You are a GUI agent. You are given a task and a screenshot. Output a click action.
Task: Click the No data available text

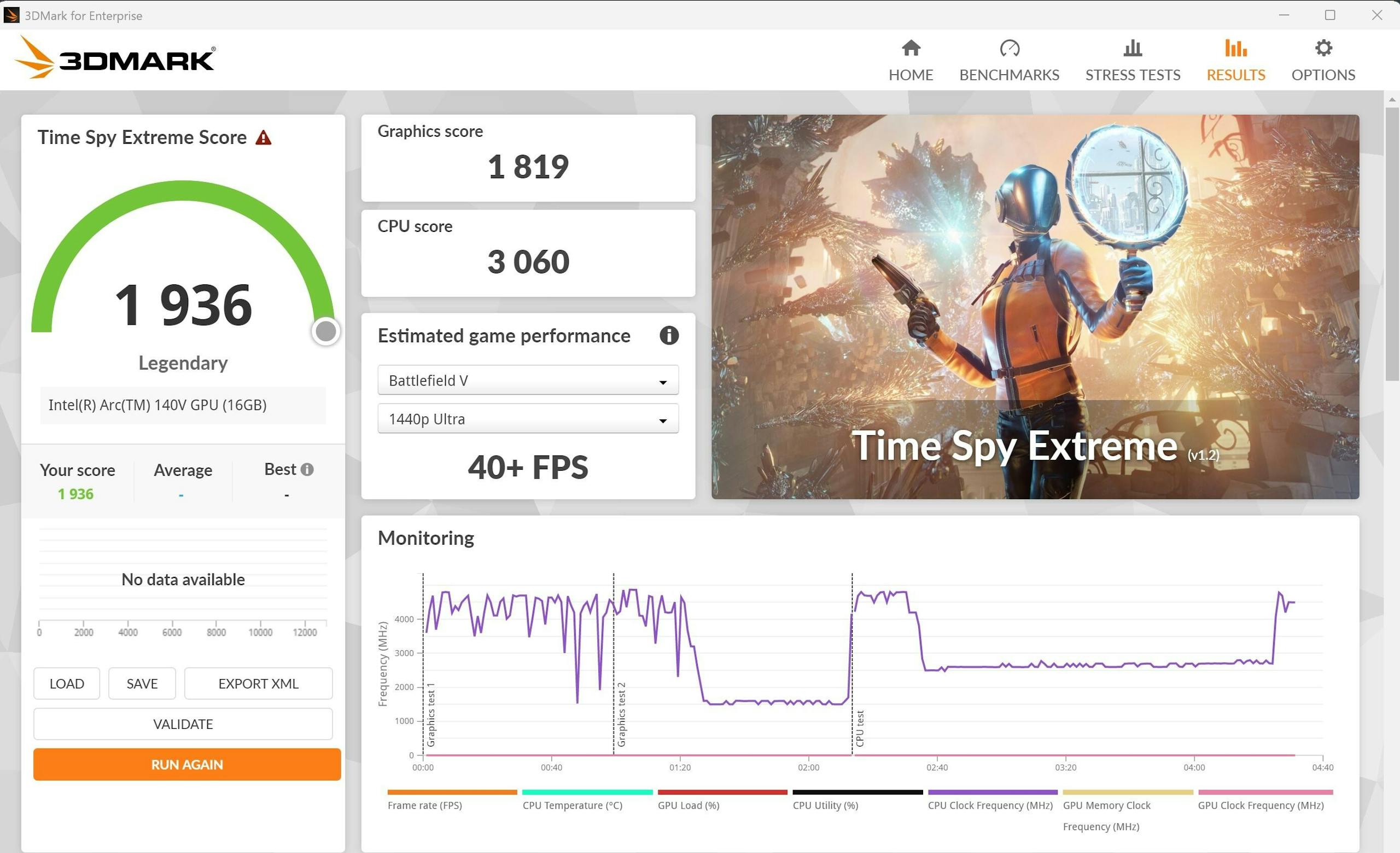tap(183, 579)
